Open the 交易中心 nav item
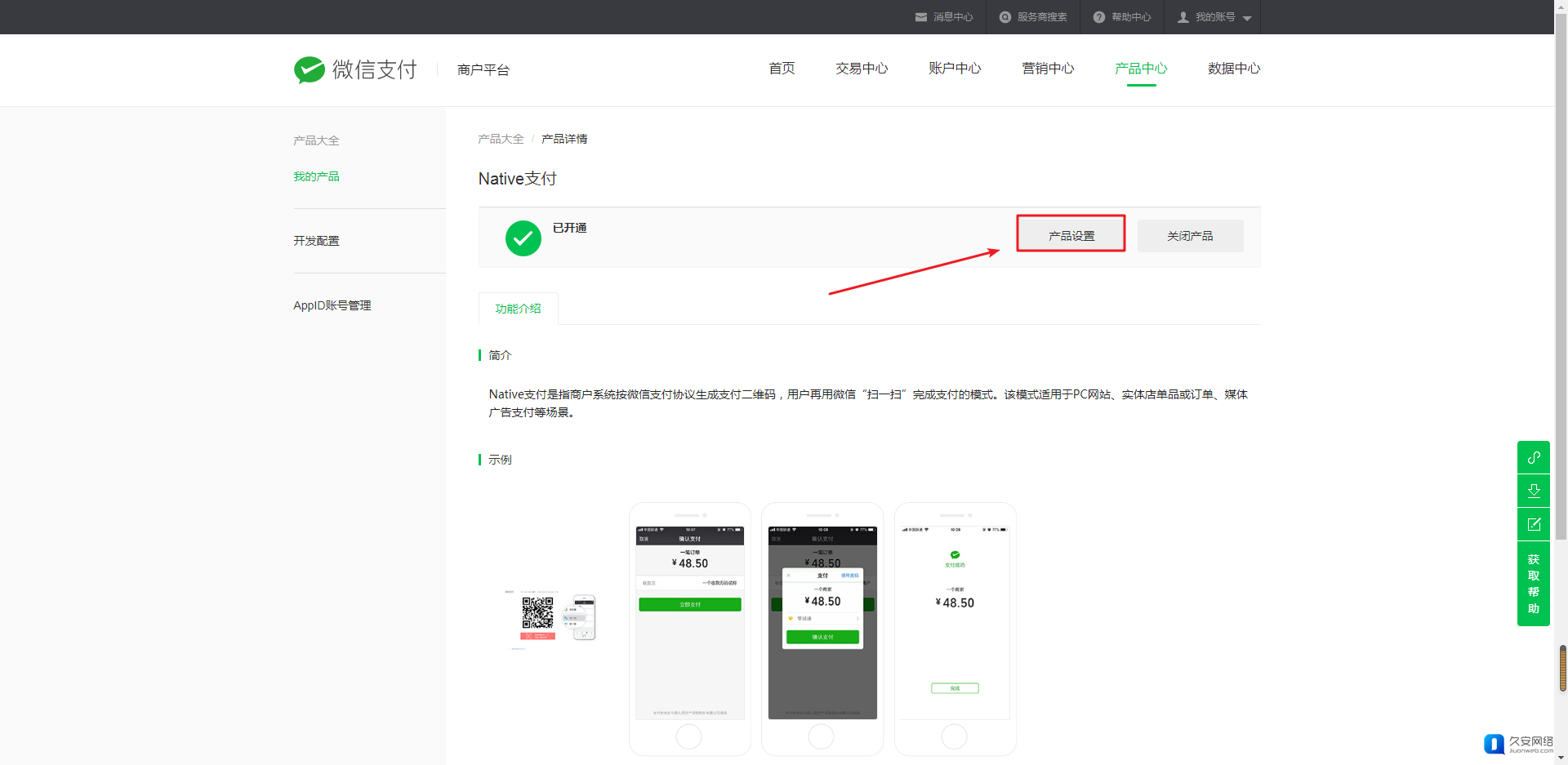1568x765 pixels. [x=862, y=69]
